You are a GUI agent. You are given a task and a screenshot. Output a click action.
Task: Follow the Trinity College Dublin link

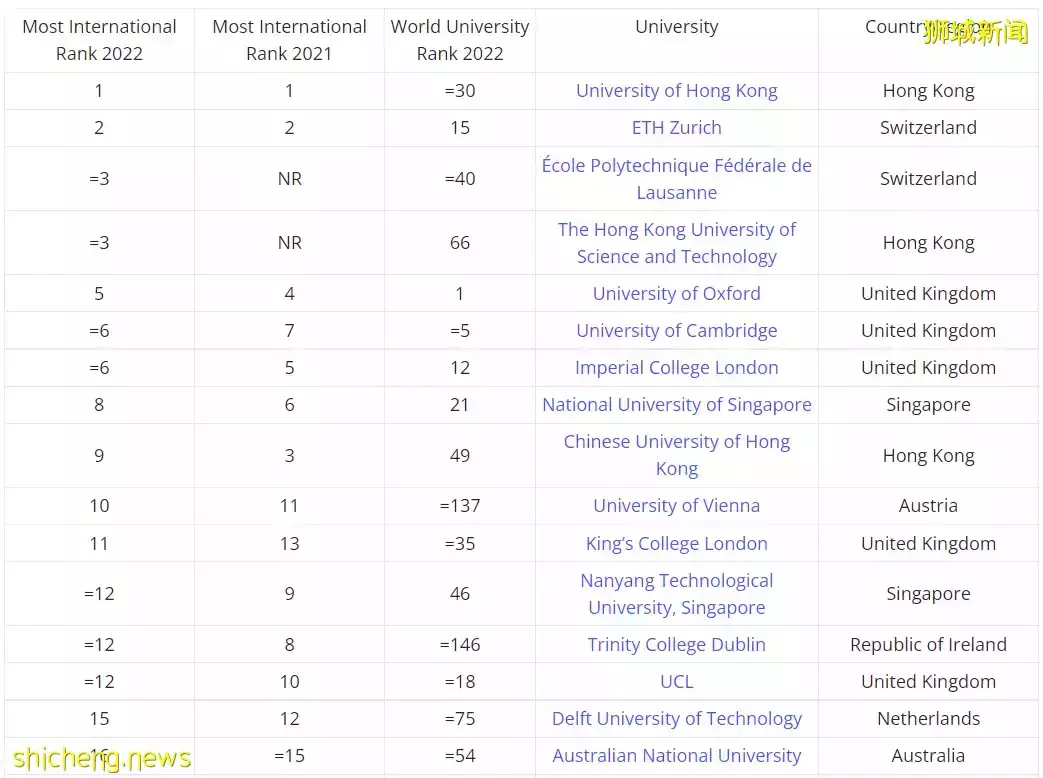coord(676,644)
